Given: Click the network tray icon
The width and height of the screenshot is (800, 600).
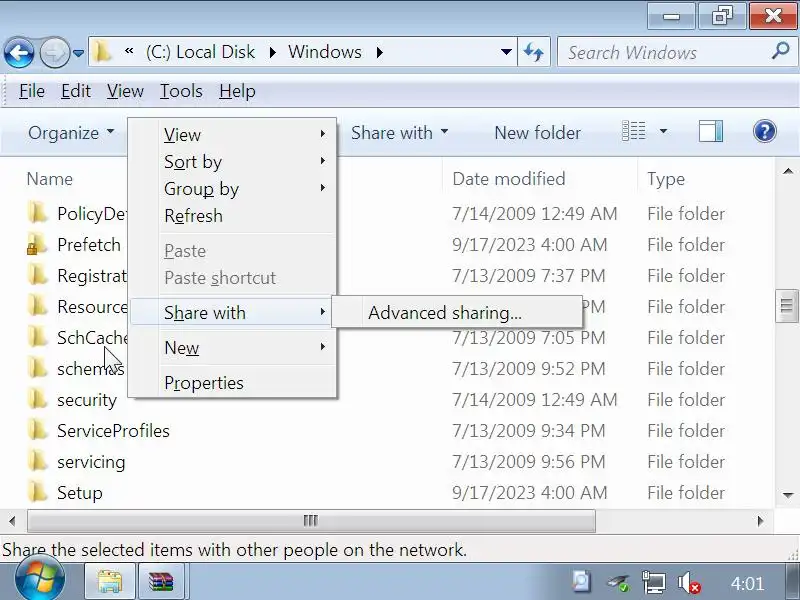Looking at the screenshot, I should tap(654, 582).
